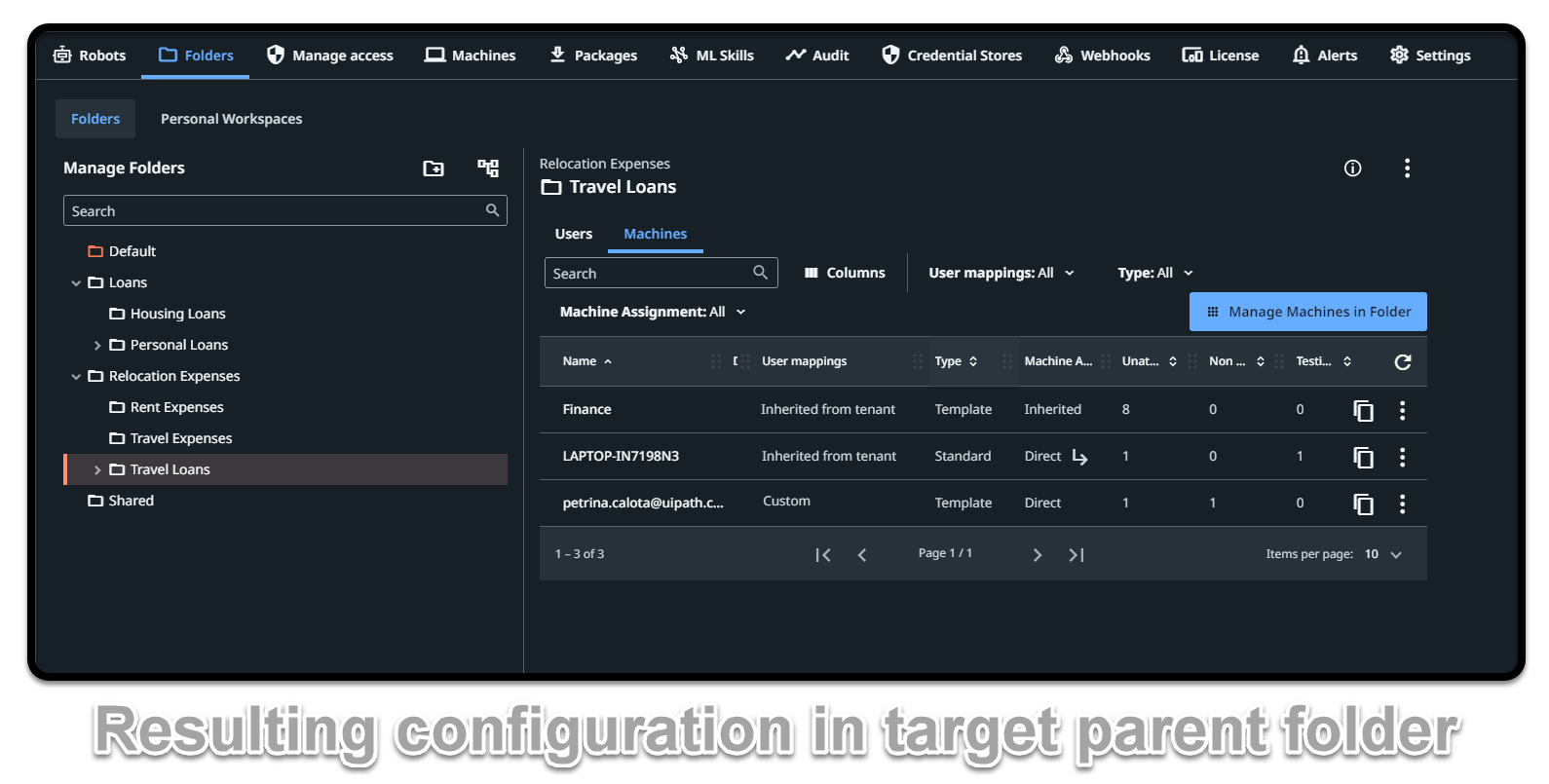Open the Robots menu item
The width and height of the screenshot is (1549, 784).
pyautogui.click(x=89, y=56)
